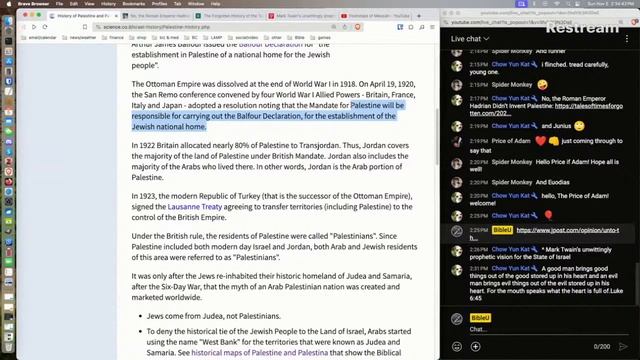Image resolution: width=640 pixels, height=360 pixels.
Task: Send the chat message arrow icon
Action: click(623, 347)
